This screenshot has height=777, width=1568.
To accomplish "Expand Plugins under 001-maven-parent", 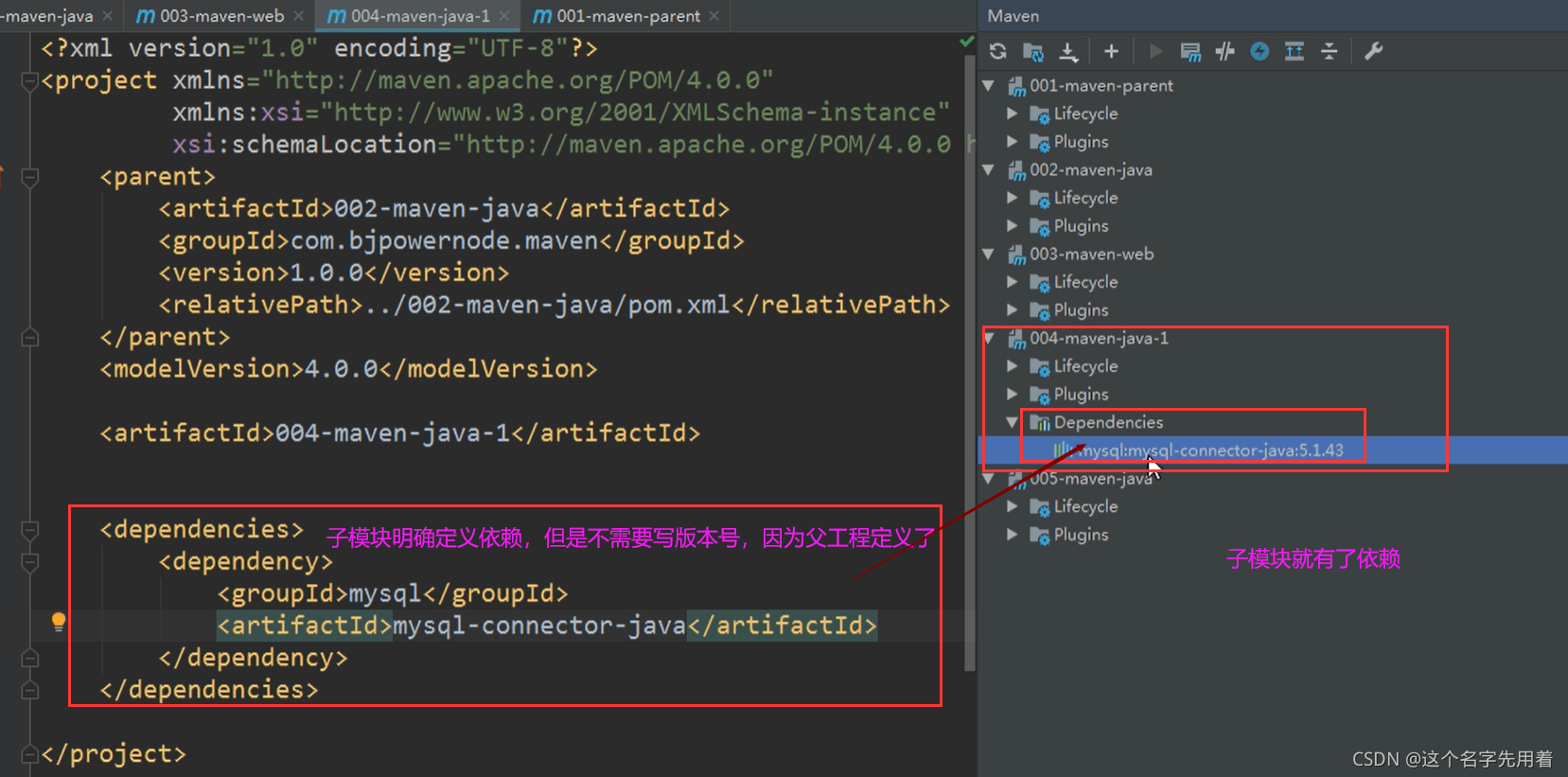I will point(1013,142).
